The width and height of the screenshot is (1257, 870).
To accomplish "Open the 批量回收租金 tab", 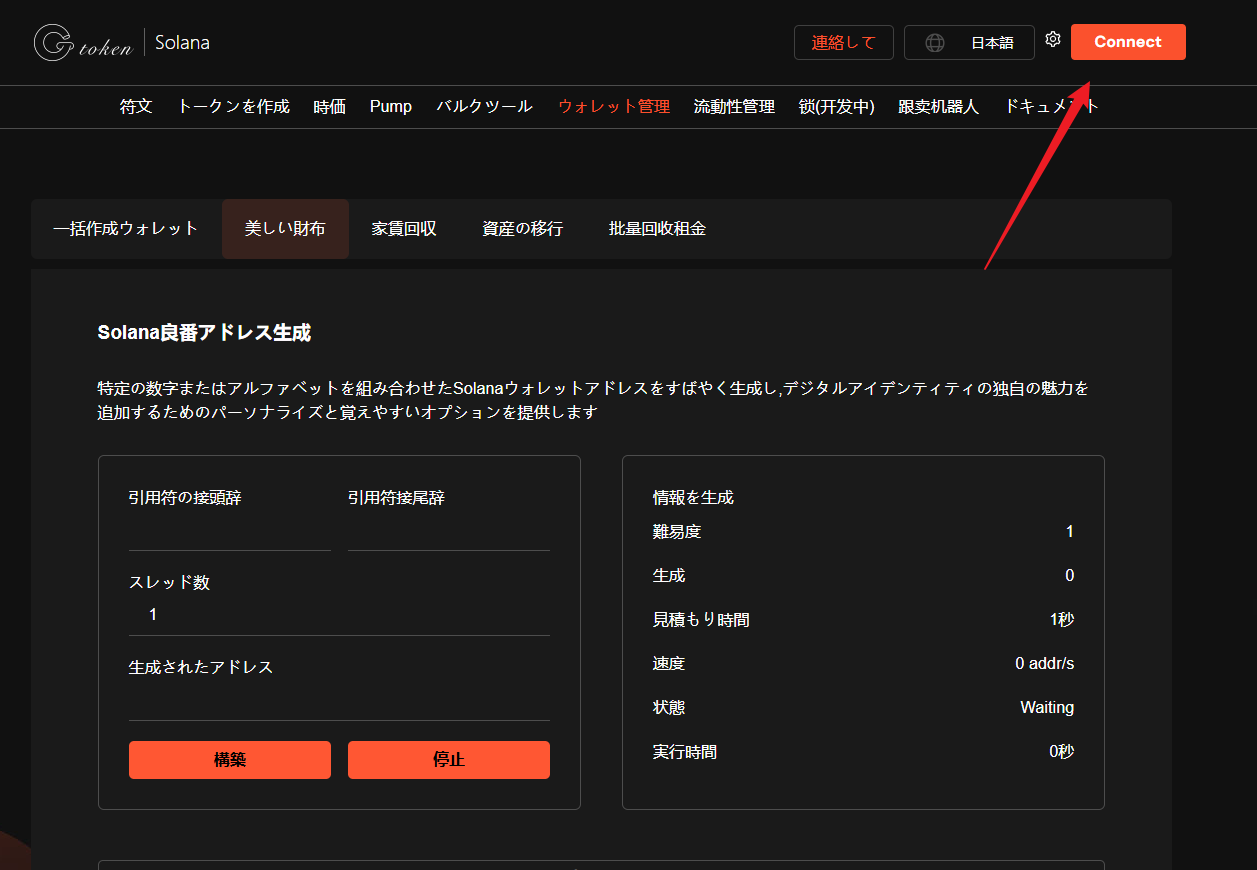I will [x=657, y=229].
